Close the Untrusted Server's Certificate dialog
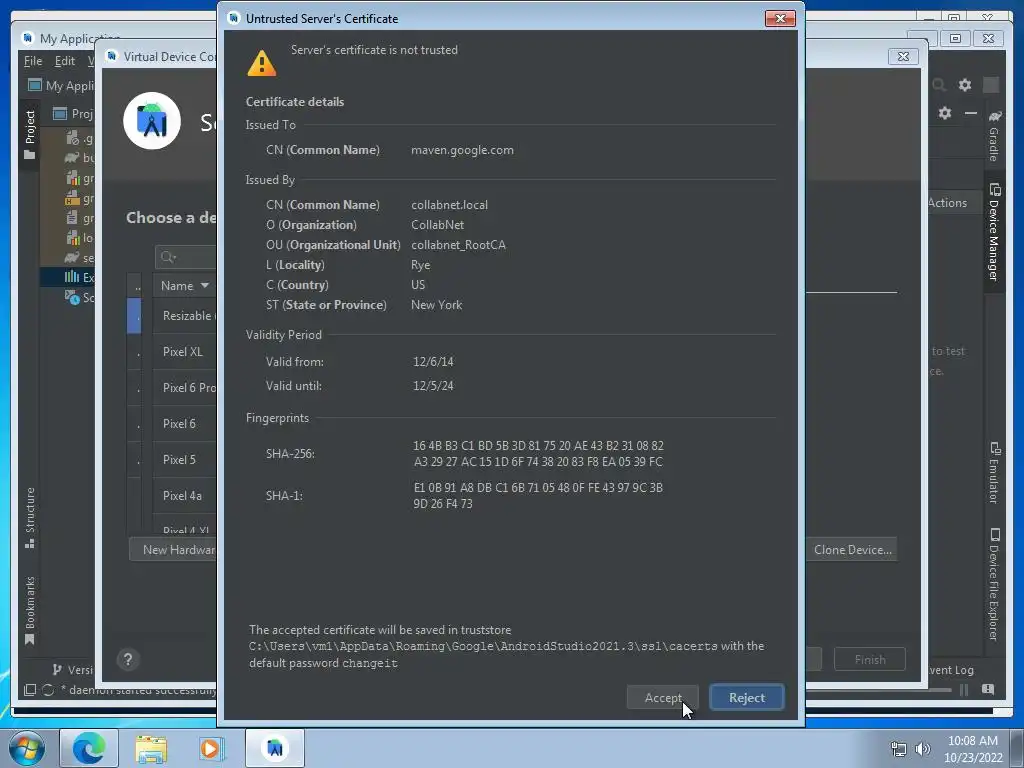1024x768 pixels. click(780, 18)
